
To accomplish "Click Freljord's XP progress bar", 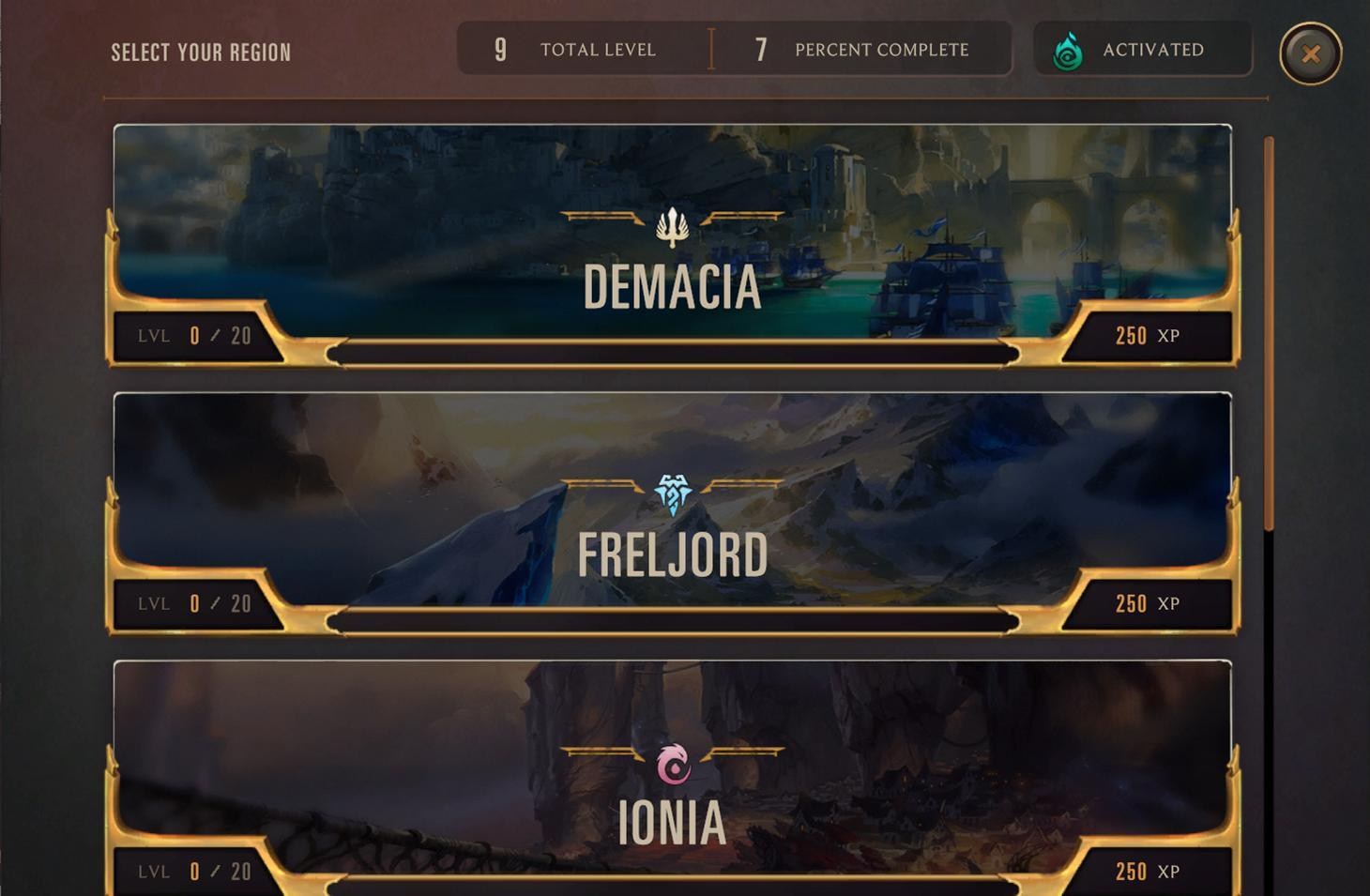I will click(x=673, y=620).
